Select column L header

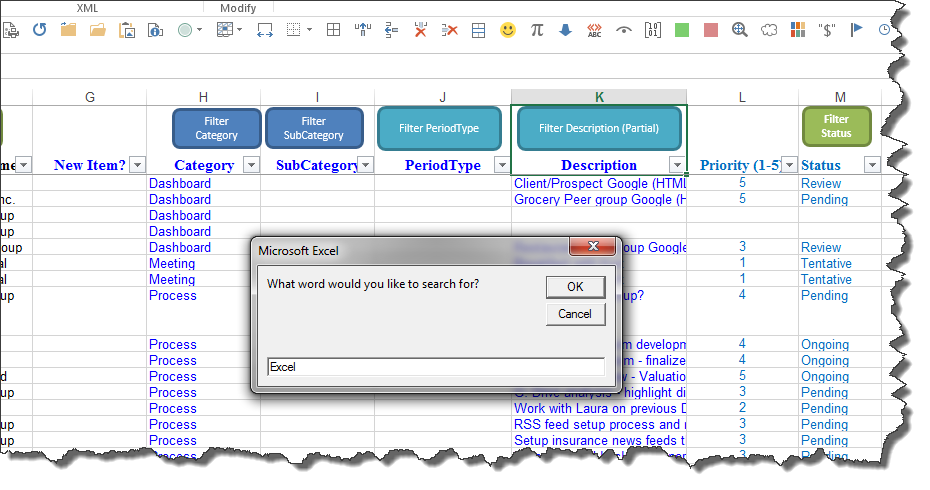742,97
